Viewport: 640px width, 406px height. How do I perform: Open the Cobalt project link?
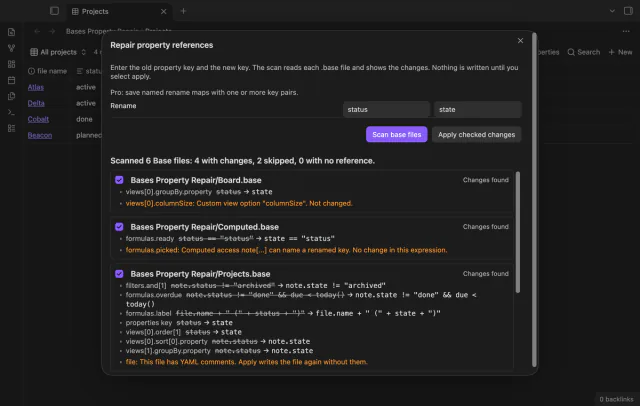(x=38, y=119)
